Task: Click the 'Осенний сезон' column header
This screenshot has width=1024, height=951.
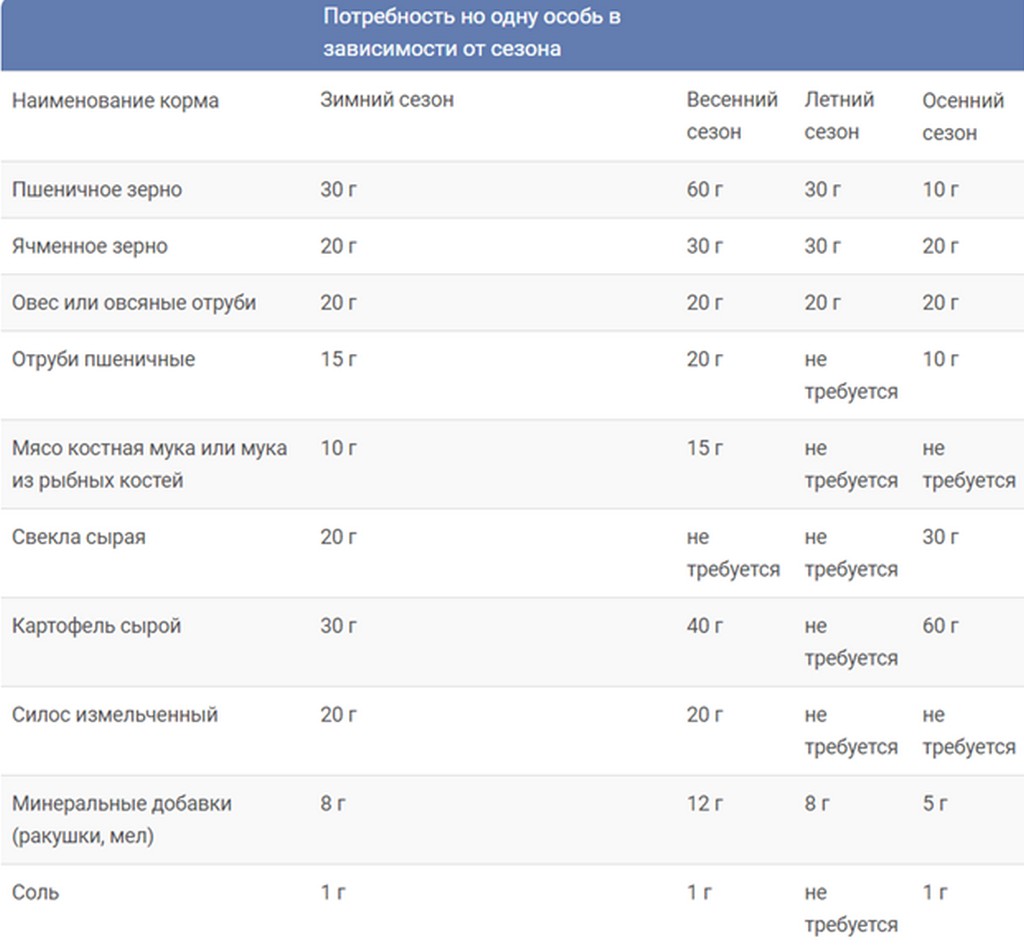Action: (963, 116)
